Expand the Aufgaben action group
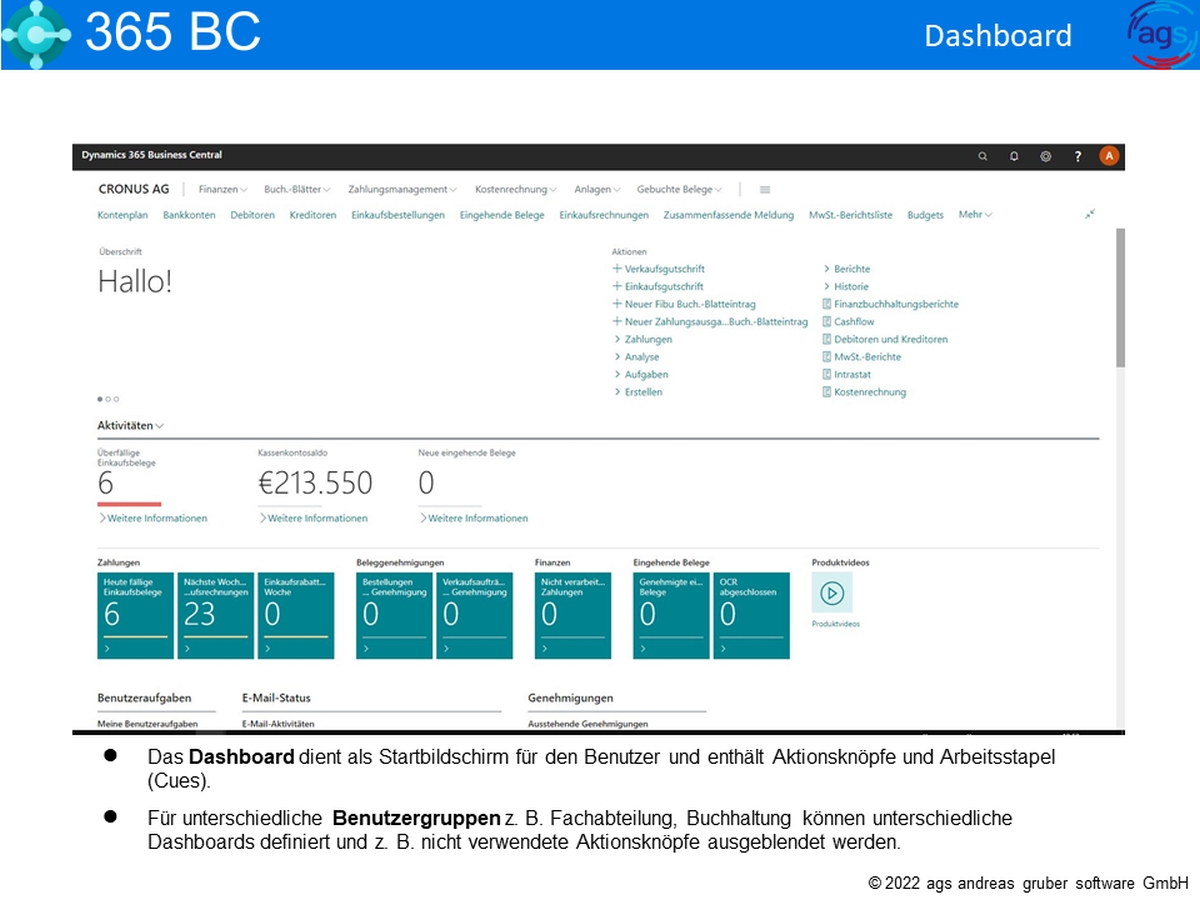 coord(640,375)
